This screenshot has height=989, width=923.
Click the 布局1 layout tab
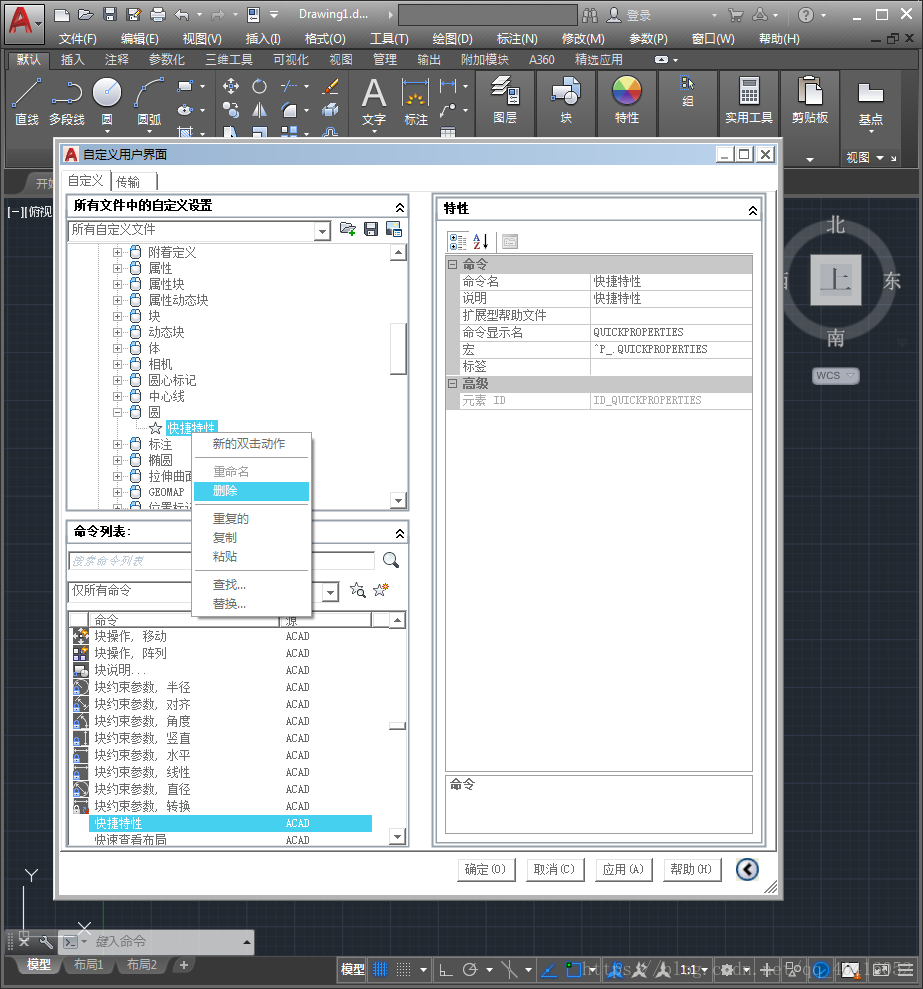[x=88, y=964]
